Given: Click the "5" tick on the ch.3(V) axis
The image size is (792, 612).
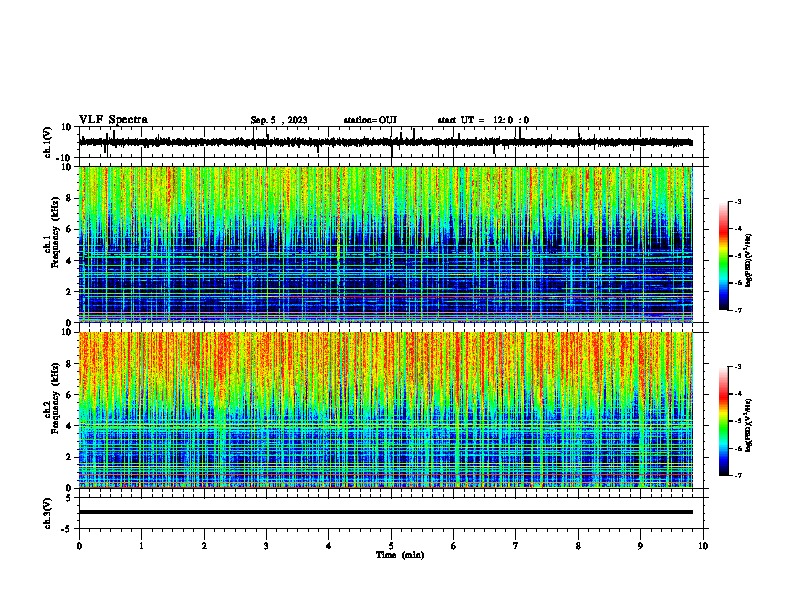Looking at the screenshot, I should [70, 497].
